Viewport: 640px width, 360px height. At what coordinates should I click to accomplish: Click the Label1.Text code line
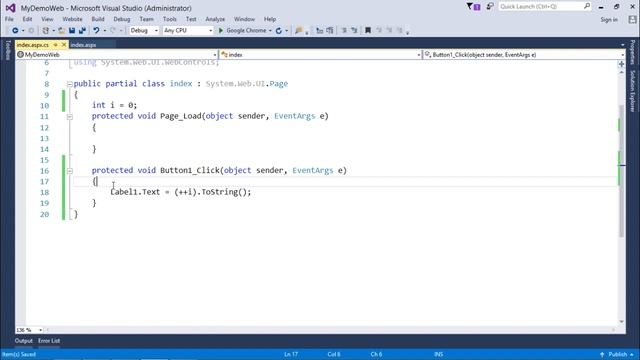click(181, 192)
